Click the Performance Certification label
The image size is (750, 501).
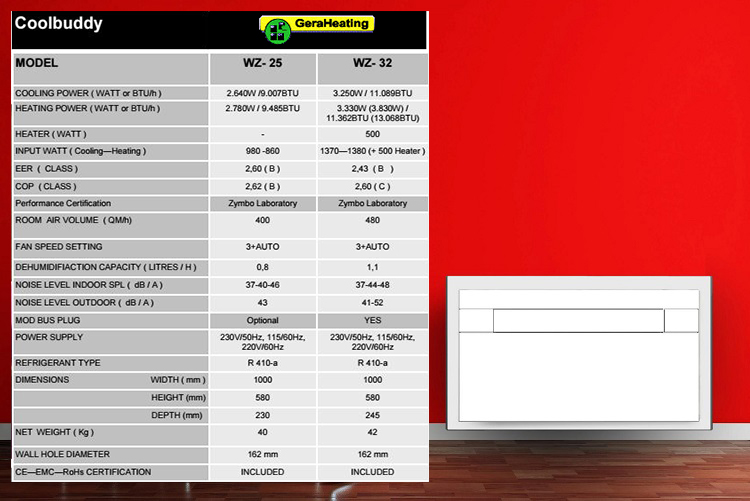63,203
